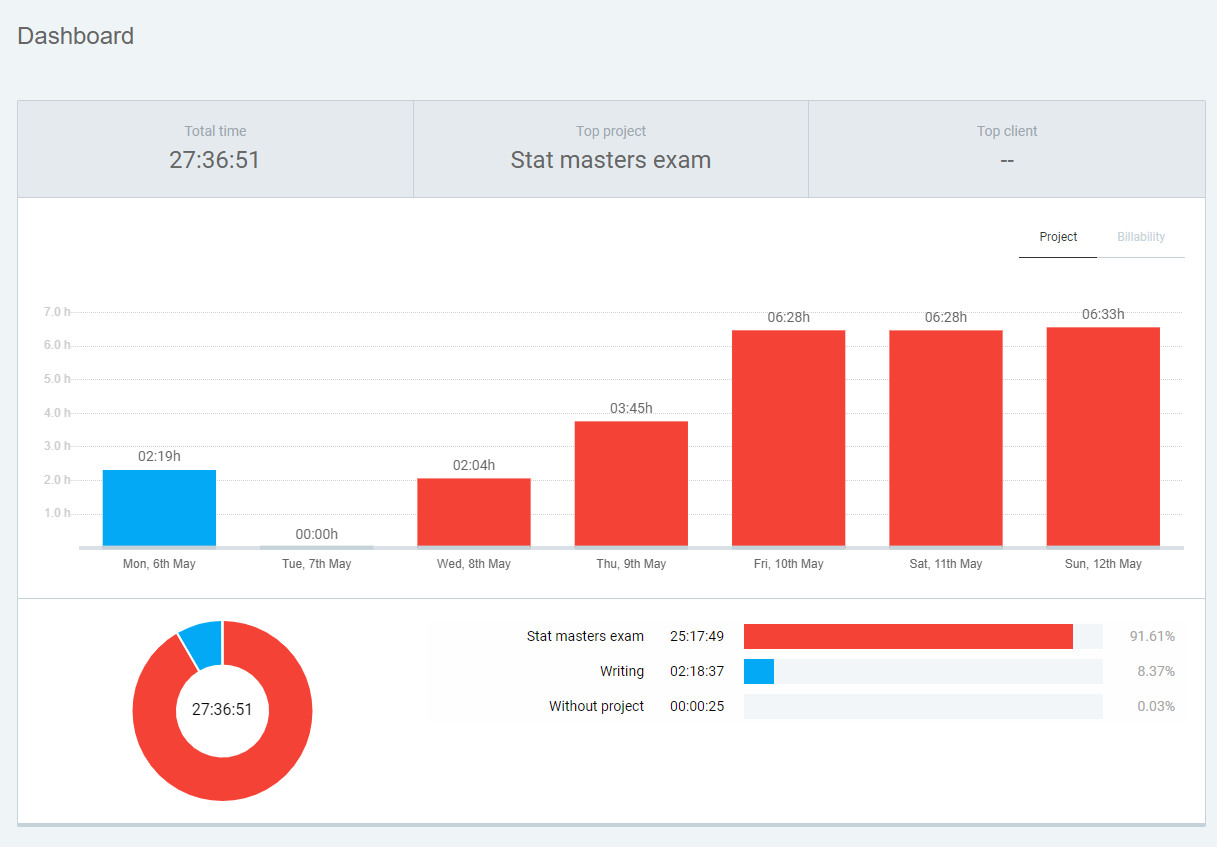Click the Top project summary card
Viewport: 1217px width, 847px height.
(610, 149)
